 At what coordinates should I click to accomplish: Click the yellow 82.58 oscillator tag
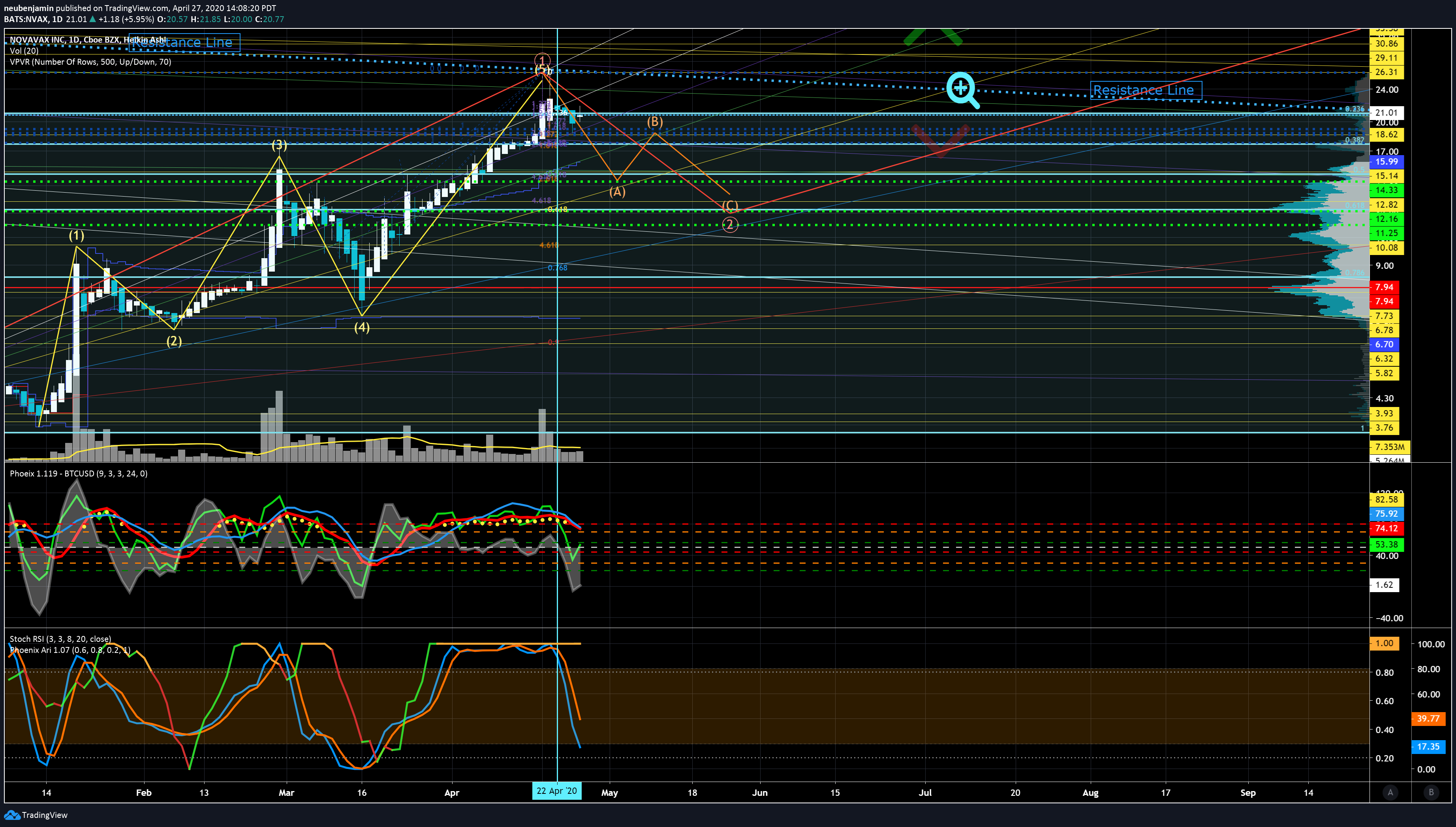pyautogui.click(x=1386, y=500)
